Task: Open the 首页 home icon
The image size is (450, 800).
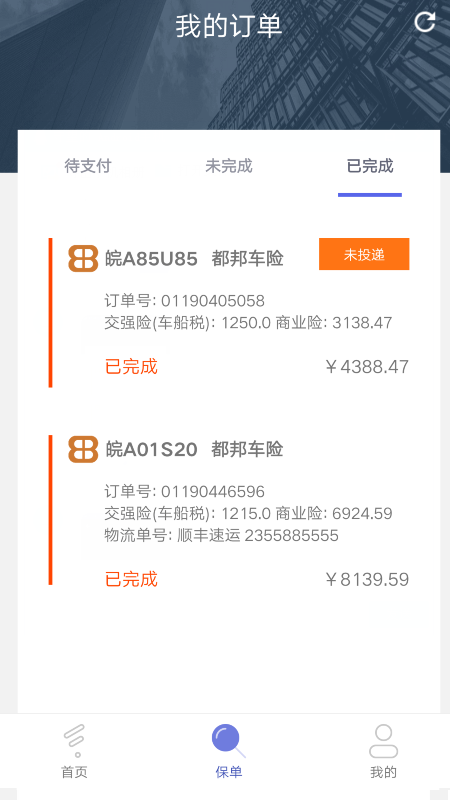Action: pyautogui.click(x=74, y=741)
